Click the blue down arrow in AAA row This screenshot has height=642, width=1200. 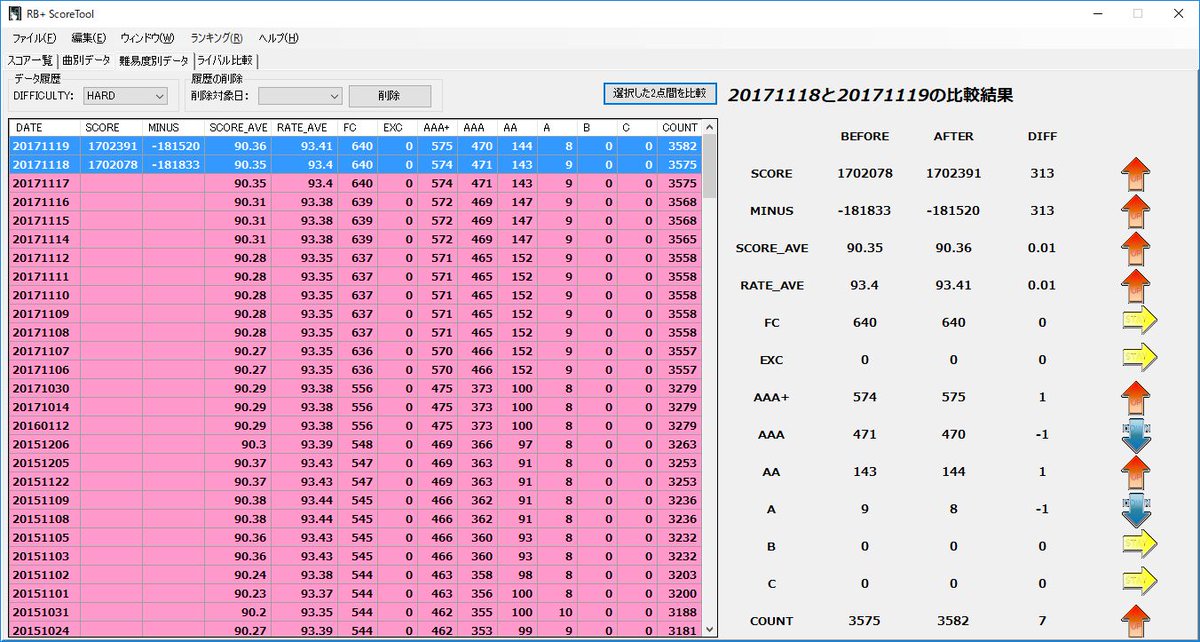[x=1137, y=436]
